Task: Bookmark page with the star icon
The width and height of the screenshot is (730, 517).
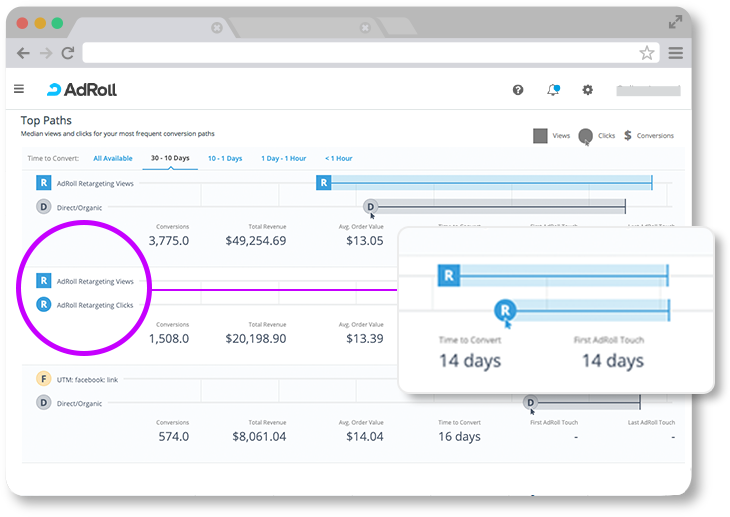Action: coord(647,53)
